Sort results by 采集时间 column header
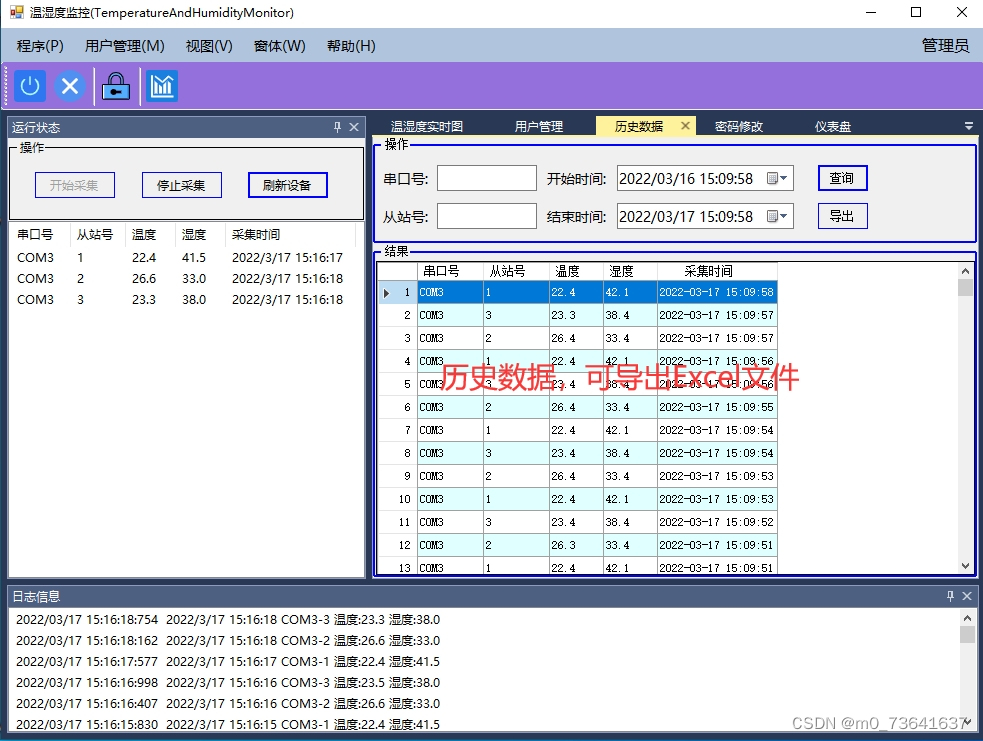The width and height of the screenshot is (983, 741). [x=717, y=271]
